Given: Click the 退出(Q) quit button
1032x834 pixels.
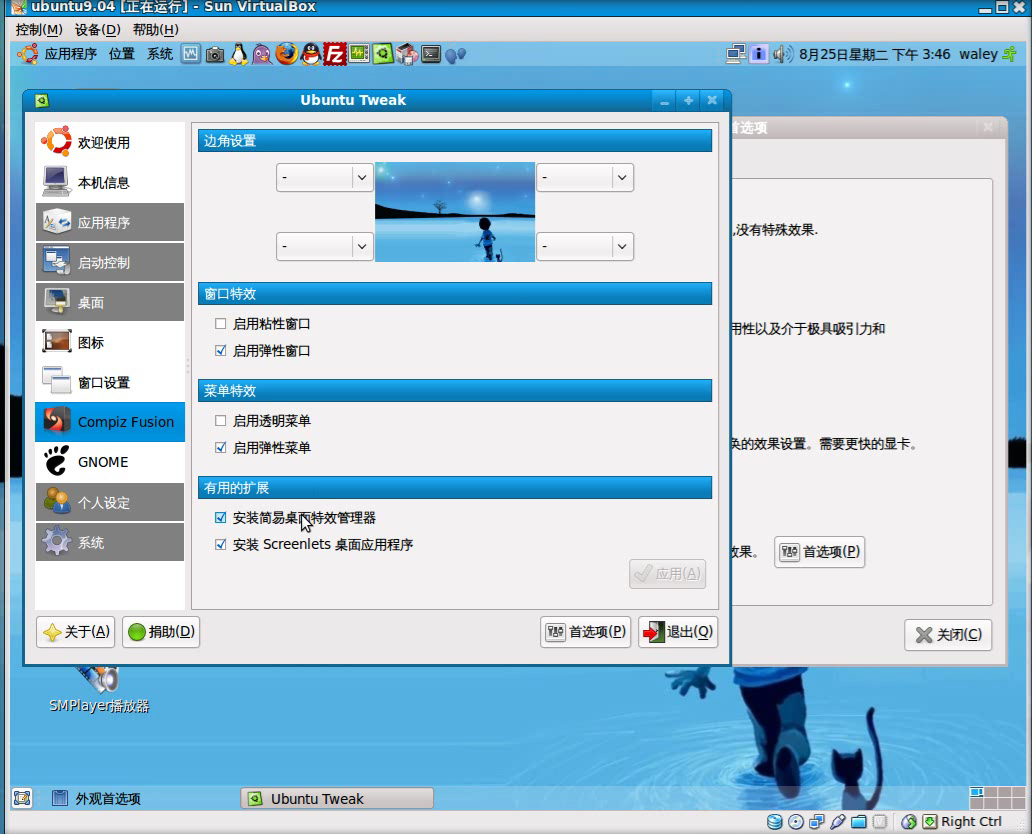Looking at the screenshot, I should pyautogui.click(x=678, y=632).
